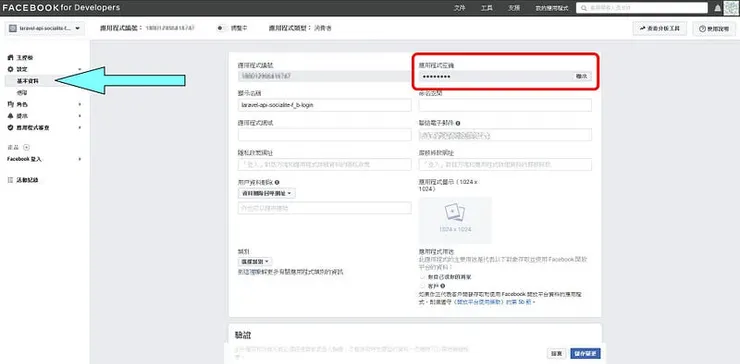740x364 pixels.
Task: Click the gear icon beside 設定
Action: click(10, 69)
